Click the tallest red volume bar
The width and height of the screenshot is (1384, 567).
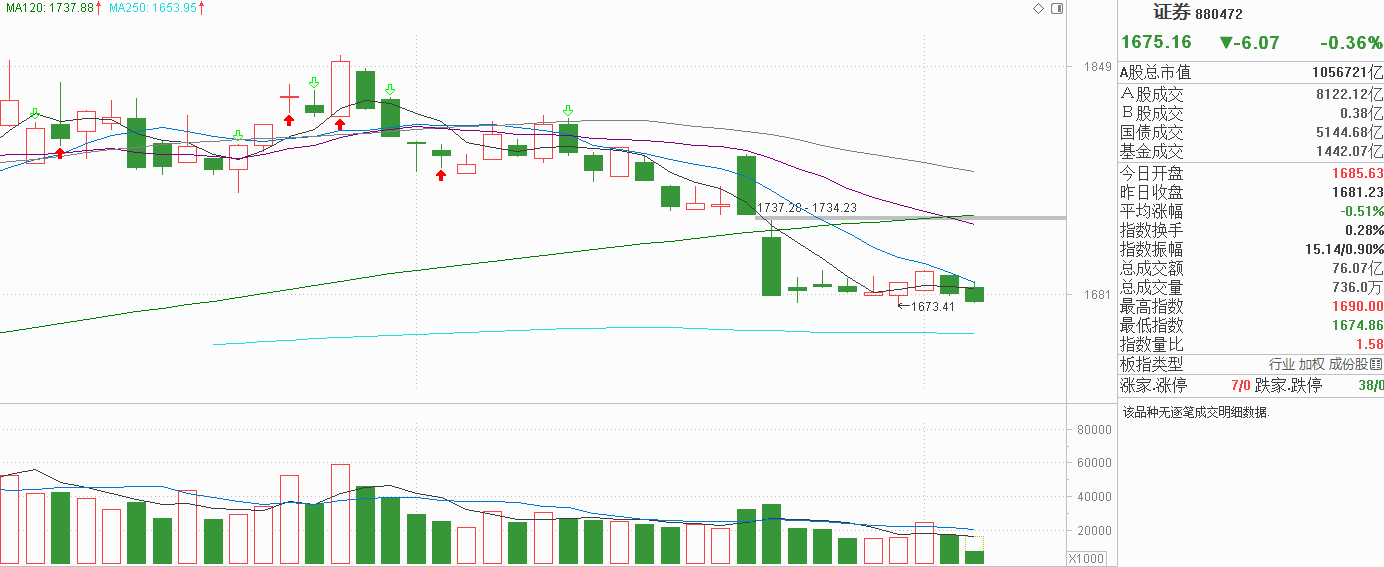point(340,514)
